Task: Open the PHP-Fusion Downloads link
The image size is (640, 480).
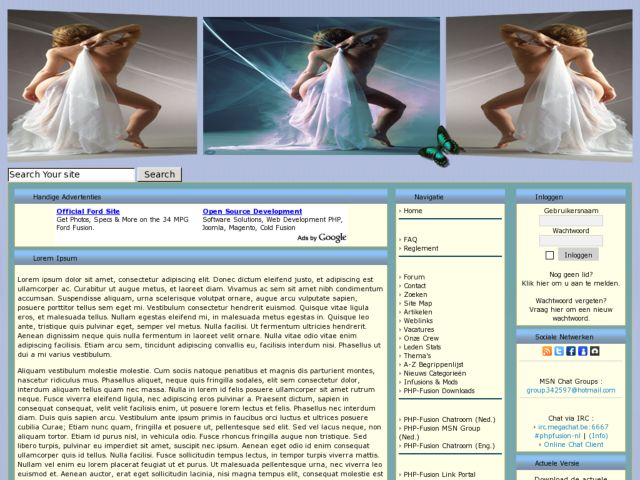Action: pos(439,391)
